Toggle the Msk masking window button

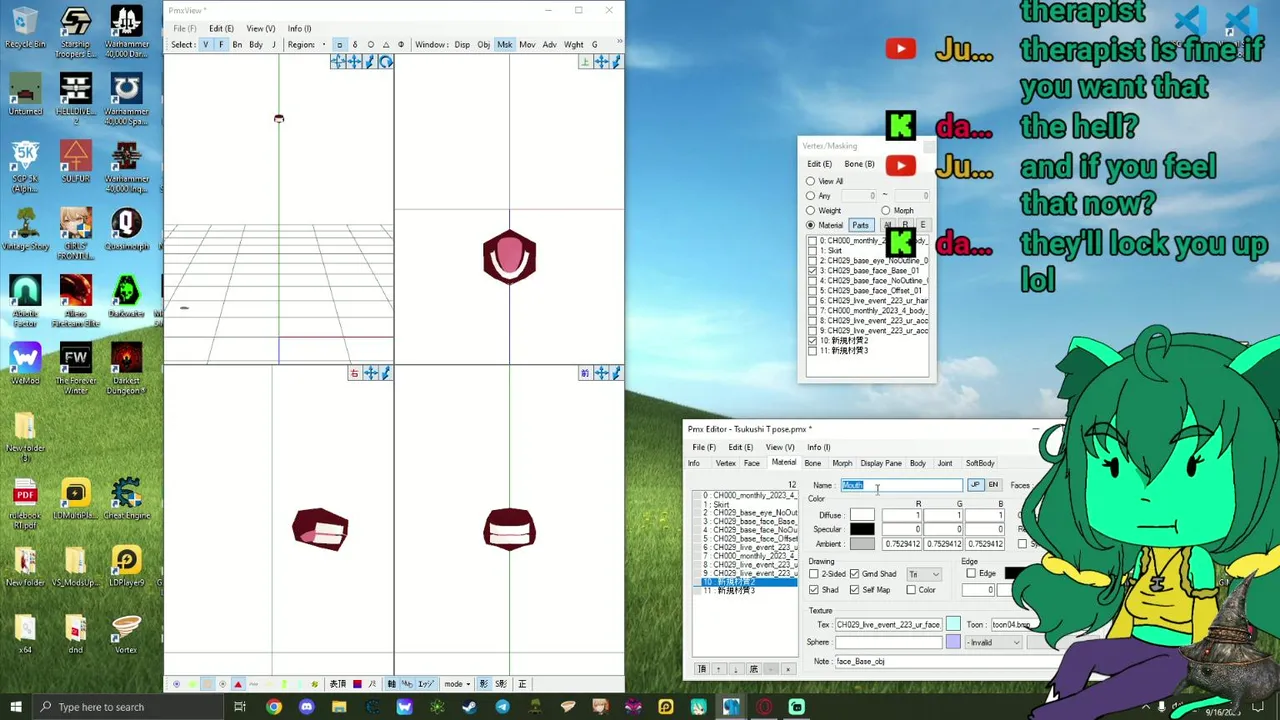tap(504, 44)
